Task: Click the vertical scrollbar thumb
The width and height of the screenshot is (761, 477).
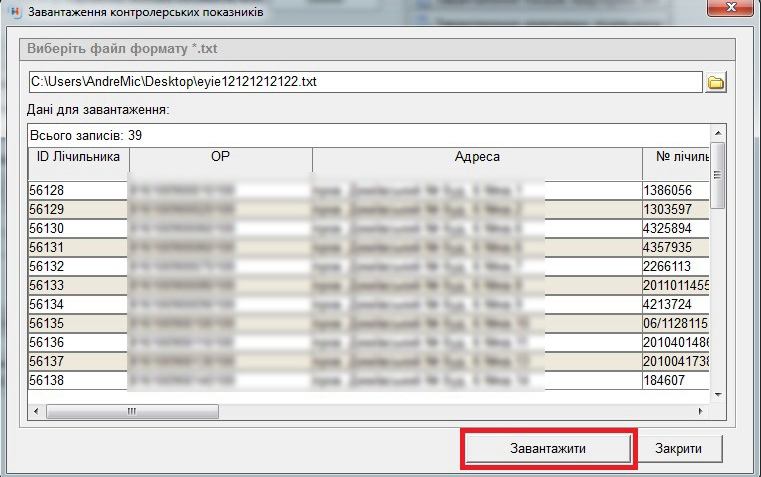Action: (x=717, y=175)
